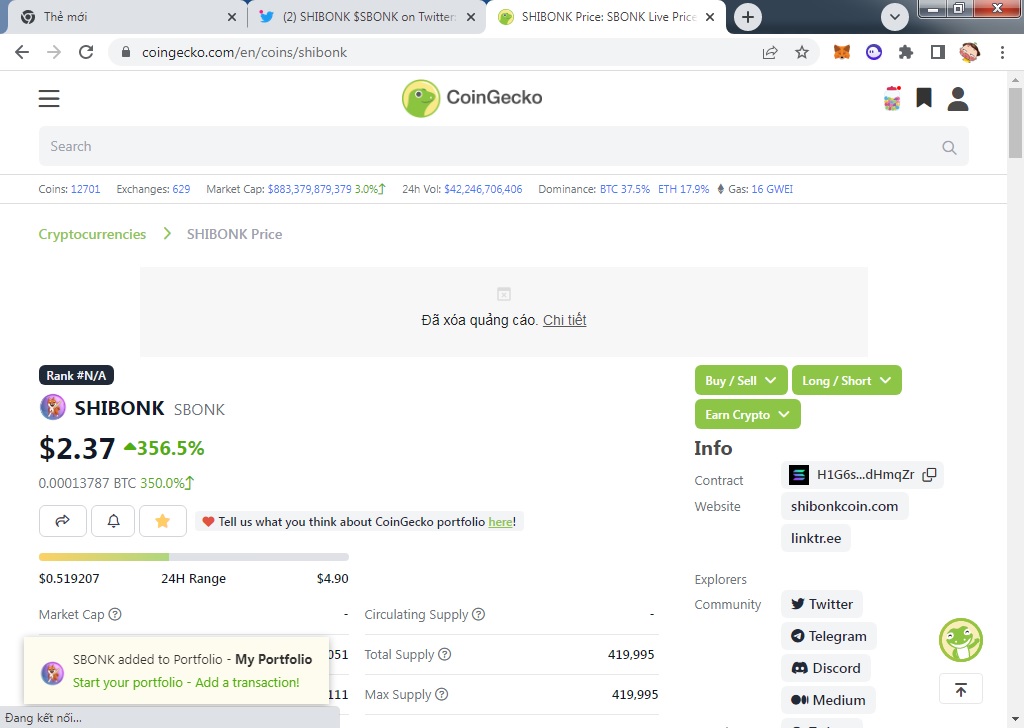Click the 24H range progress bar

pyautogui.click(x=193, y=557)
